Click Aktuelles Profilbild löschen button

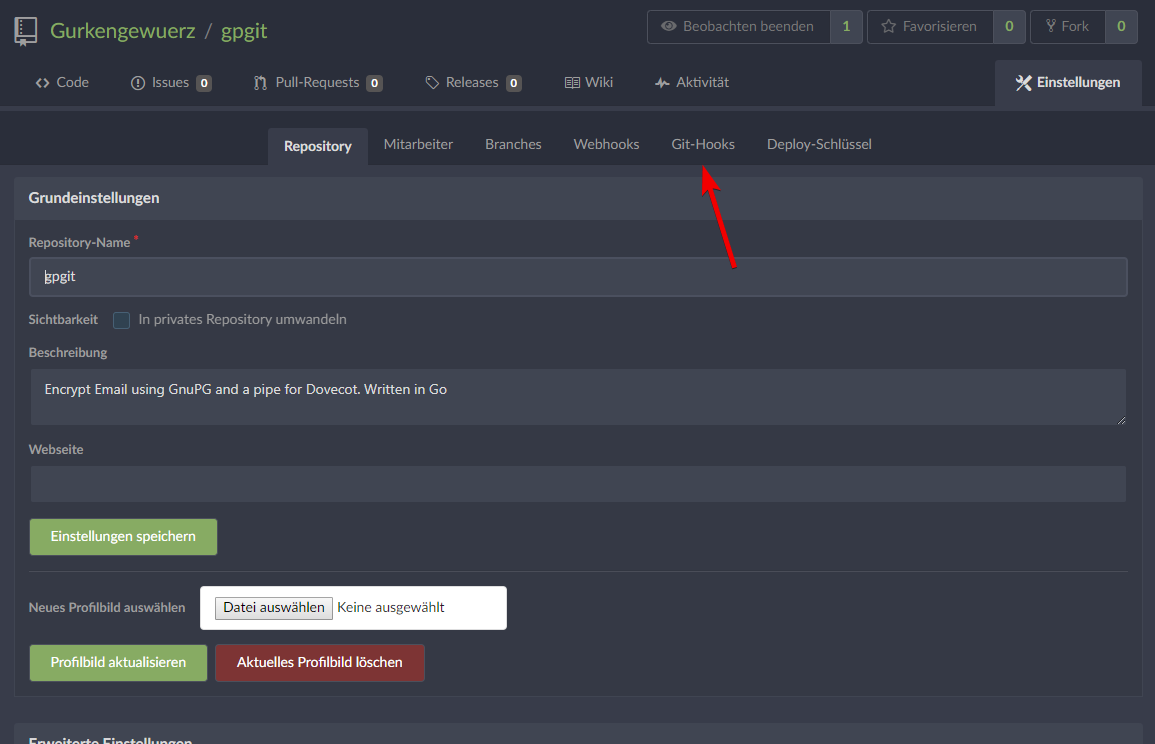[319, 663]
